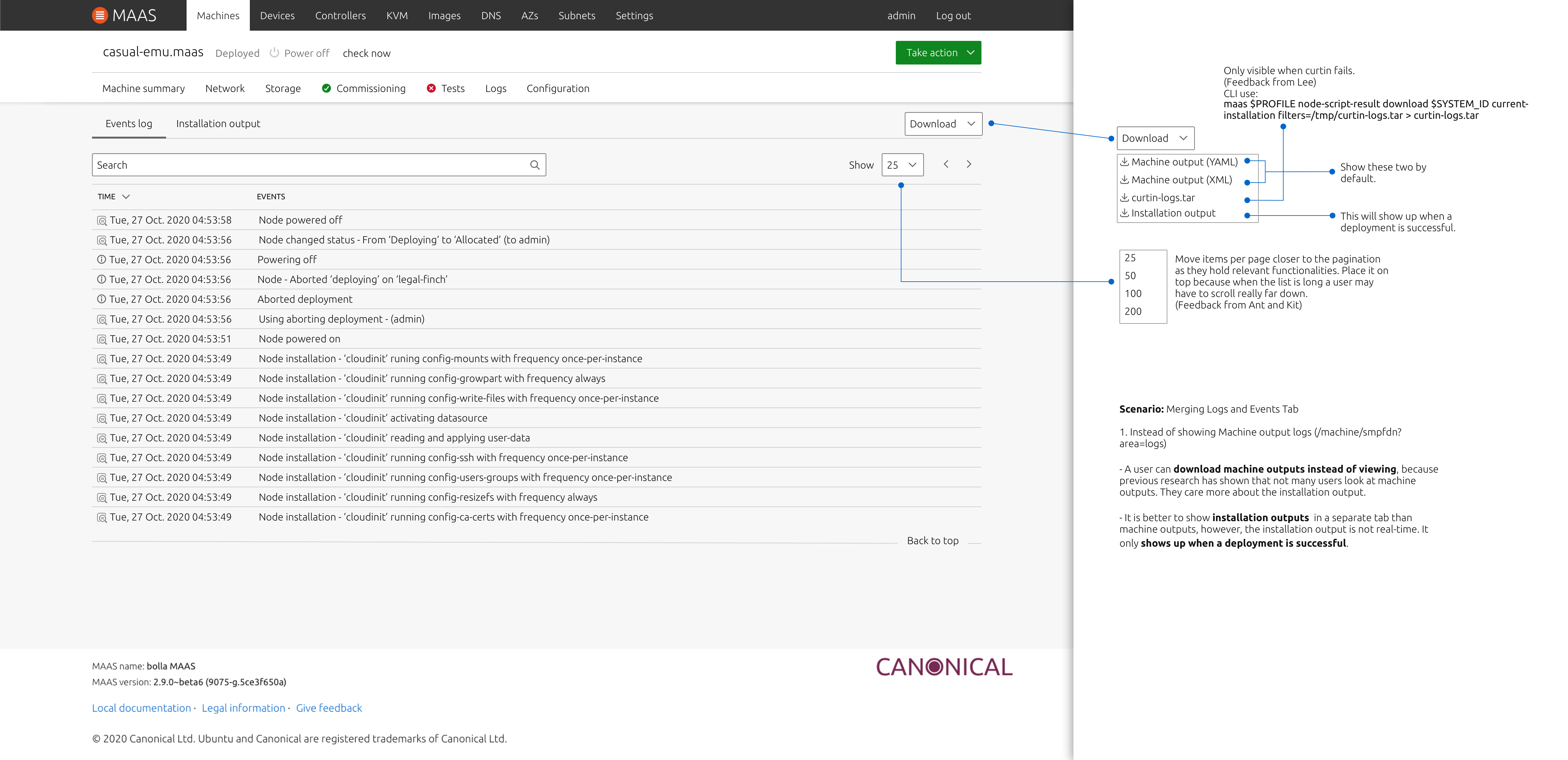Go to next page of events
The image size is (1568, 760).
point(968,164)
